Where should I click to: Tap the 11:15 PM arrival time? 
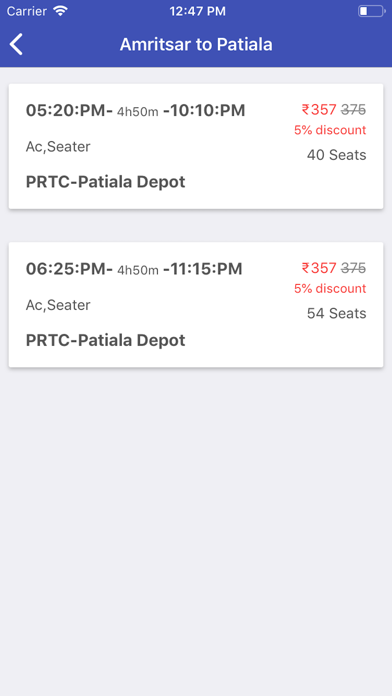tap(203, 269)
